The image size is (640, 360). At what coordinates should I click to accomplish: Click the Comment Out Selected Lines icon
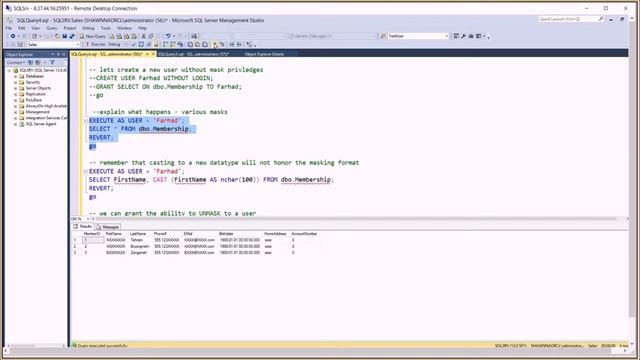[x=215, y=44]
